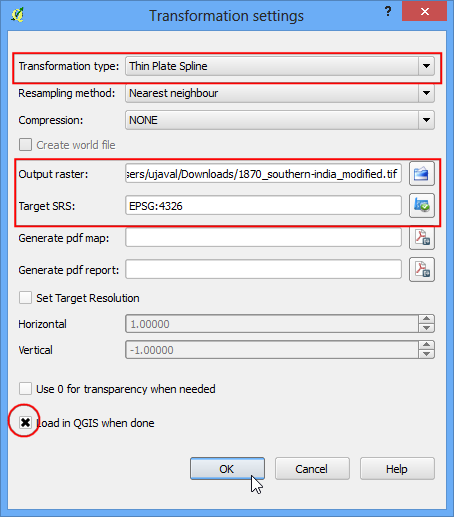This screenshot has width=454, height=517.
Task: Click in the Target SRS field
Action: tap(263, 206)
